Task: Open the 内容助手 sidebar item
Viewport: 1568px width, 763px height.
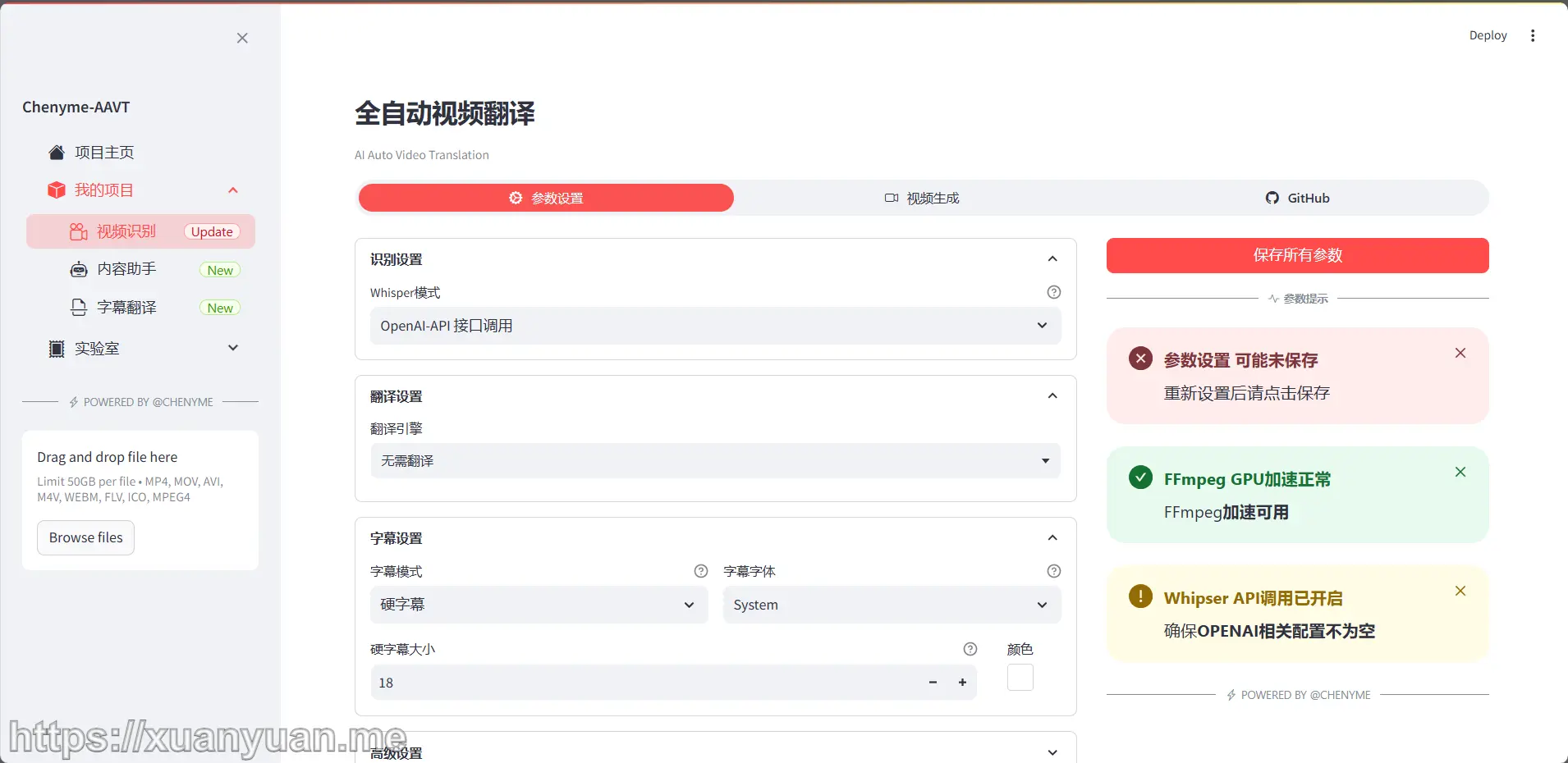Action: pyautogui.click(x=140, y=269)
